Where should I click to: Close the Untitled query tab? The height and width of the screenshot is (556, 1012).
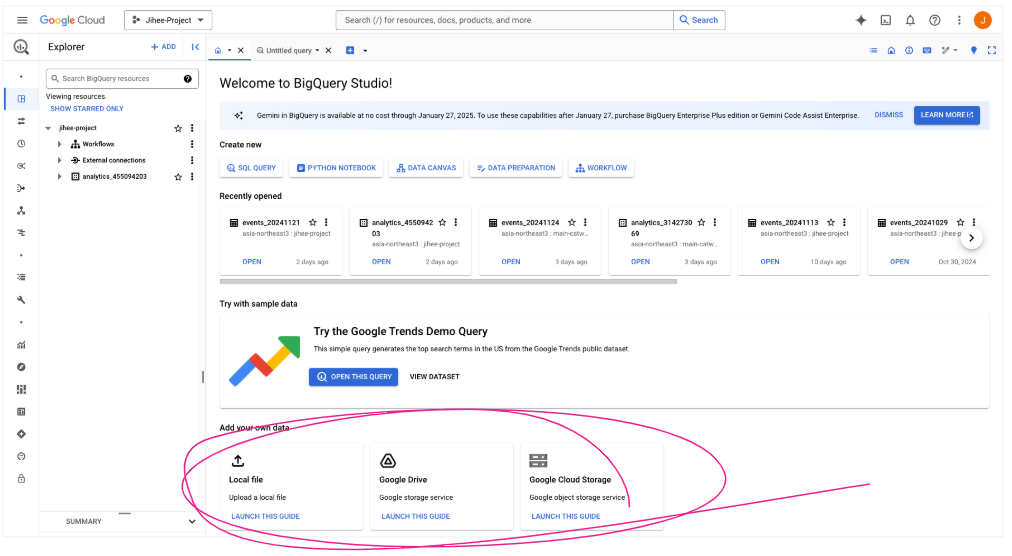coord(329,50)
